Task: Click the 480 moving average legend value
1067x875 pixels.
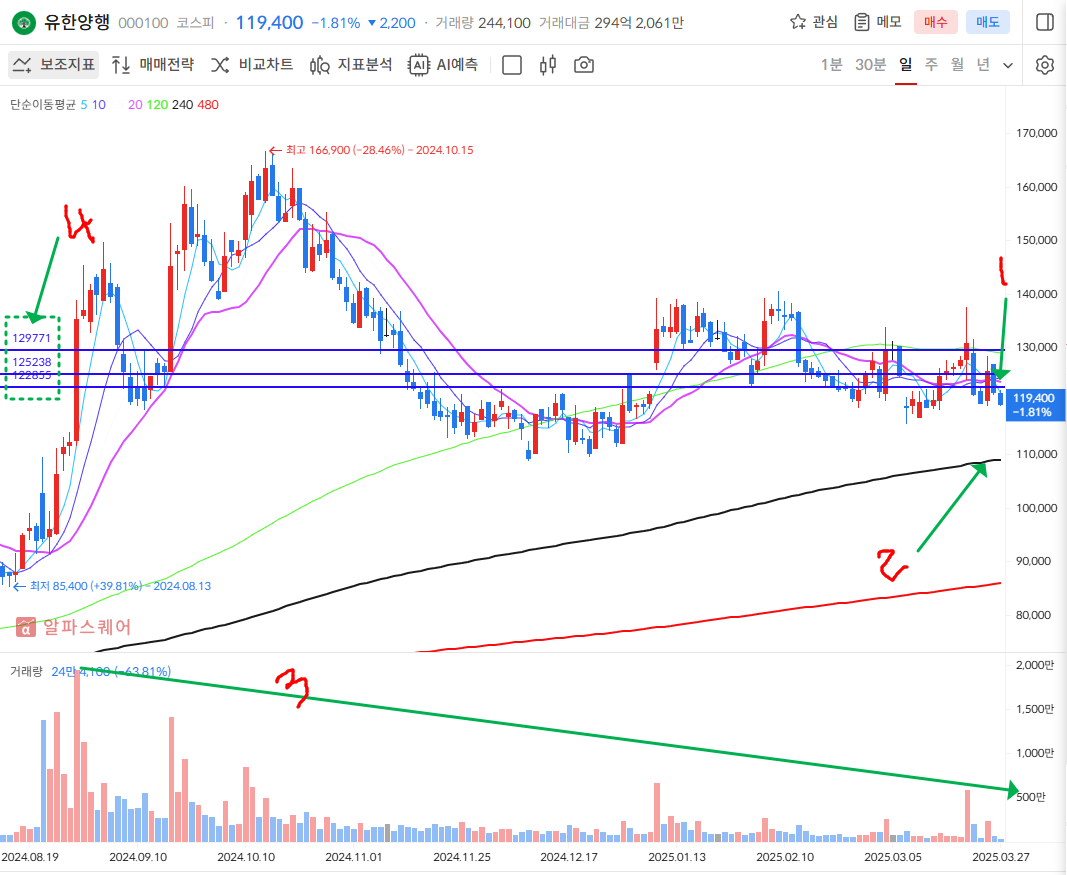Action: pyautogui.click(x=208, y=105)
